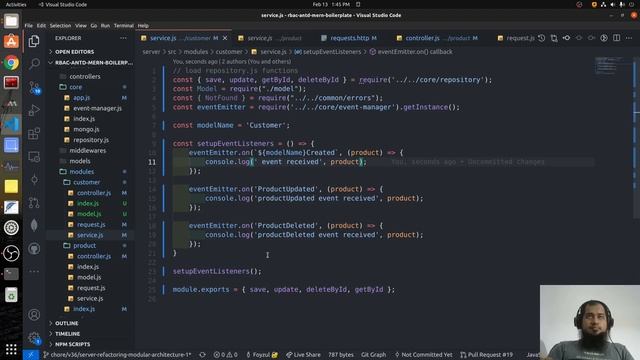The height and width of the screenshot is (360, 640).
Task: Open the GitHub view in activity bar
Action: (x=34, y=249)
